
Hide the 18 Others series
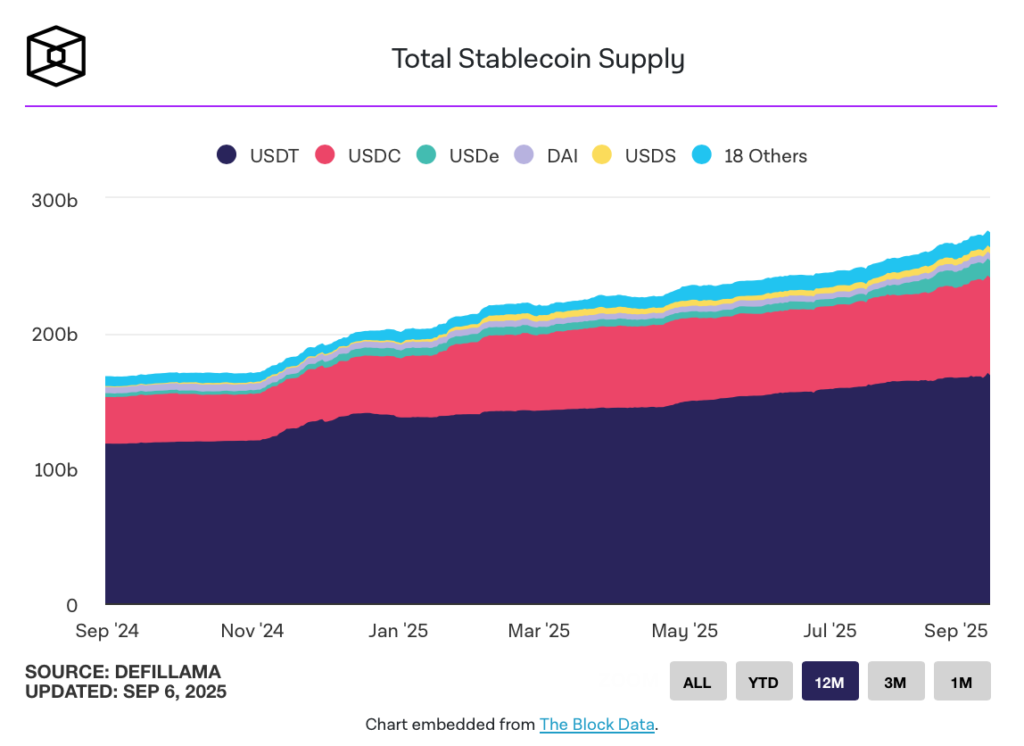pos(750,155)
